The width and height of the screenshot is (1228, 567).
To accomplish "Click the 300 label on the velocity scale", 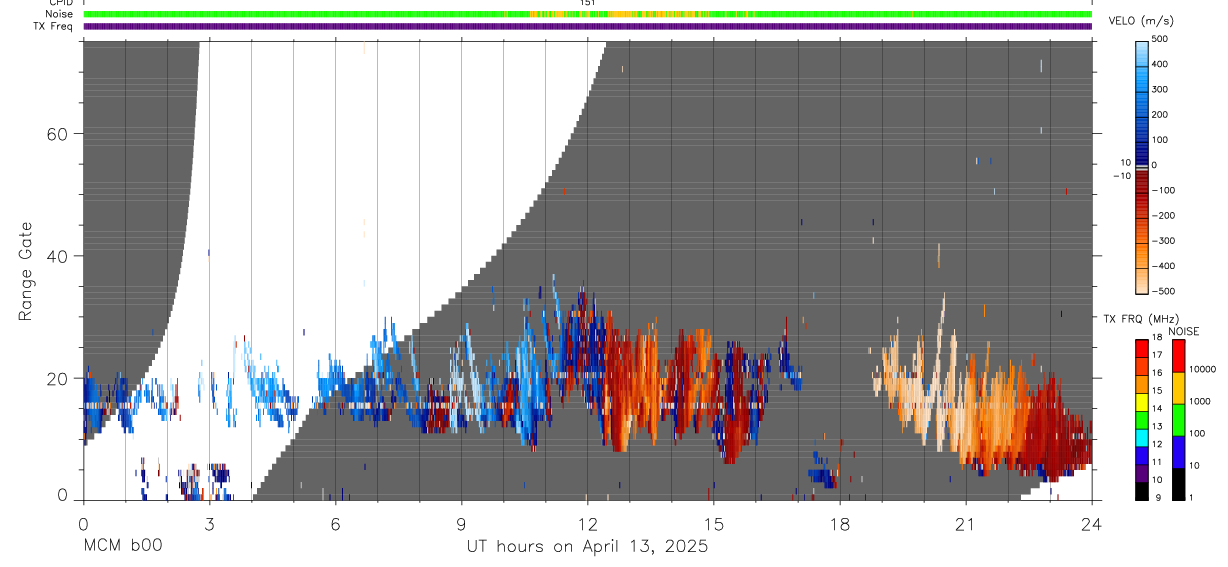I will [1162, 90].
